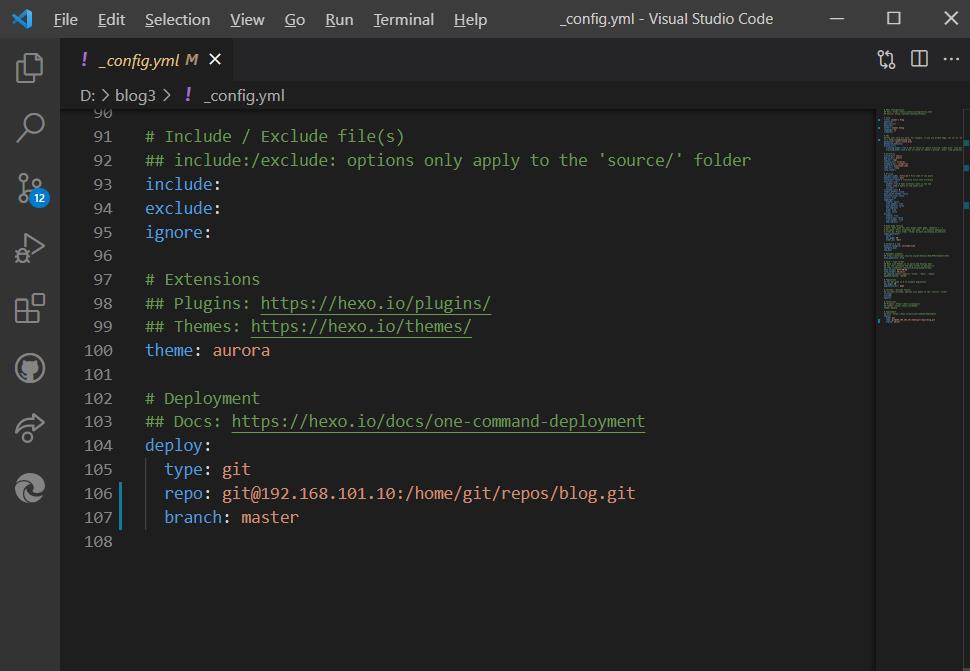Click the 'aurora' theme value
This screenshot has height=671, width=970.
pyautogui.click(x=241, y=351)
